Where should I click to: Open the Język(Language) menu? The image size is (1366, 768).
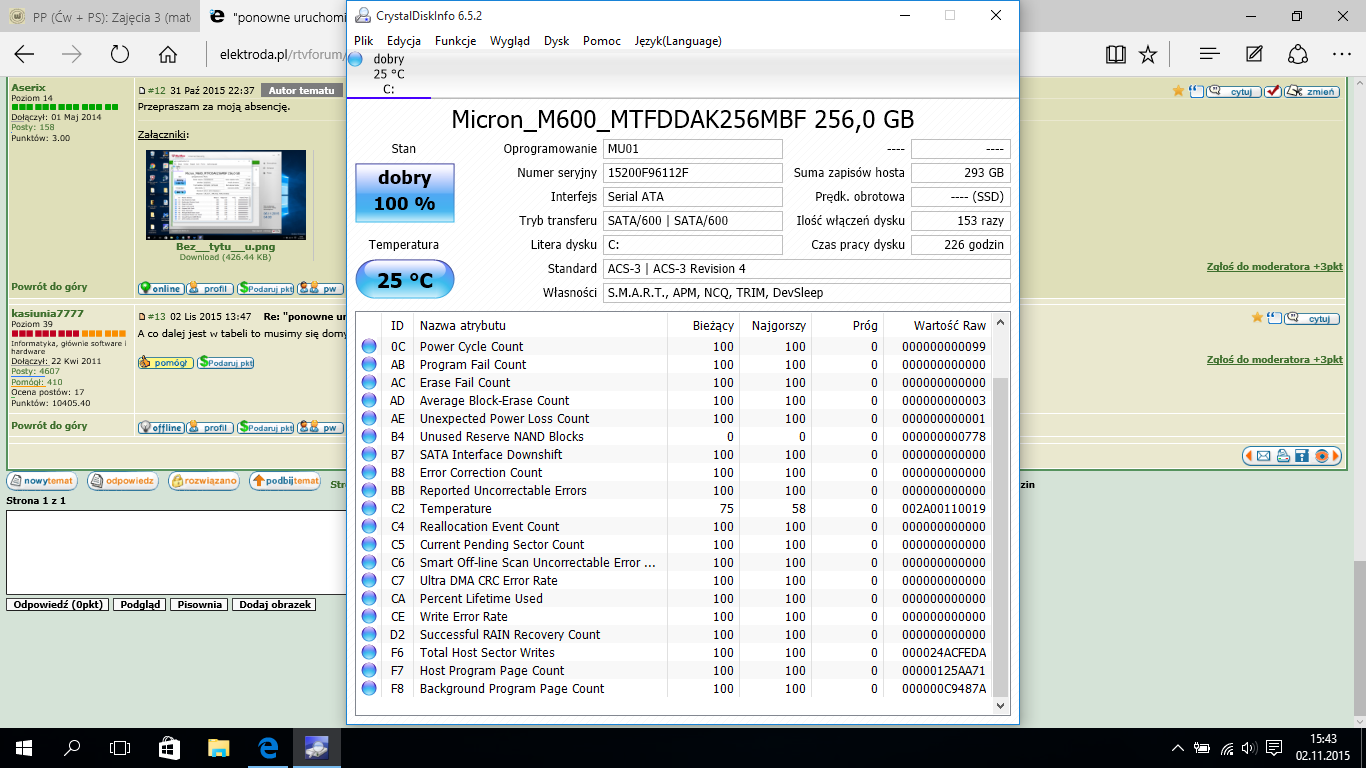[678, 41]
